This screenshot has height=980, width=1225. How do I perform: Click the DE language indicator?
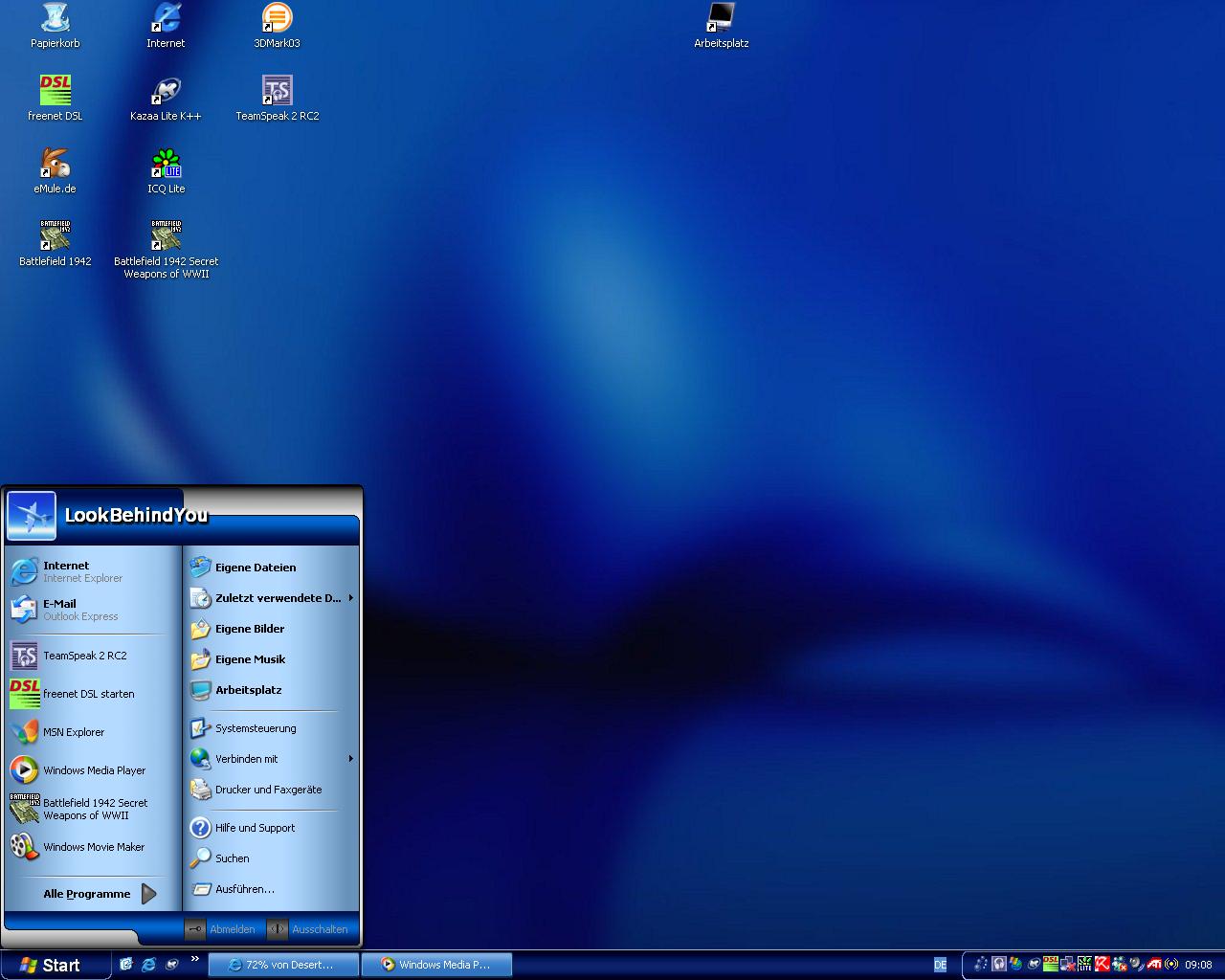(940, 965)
